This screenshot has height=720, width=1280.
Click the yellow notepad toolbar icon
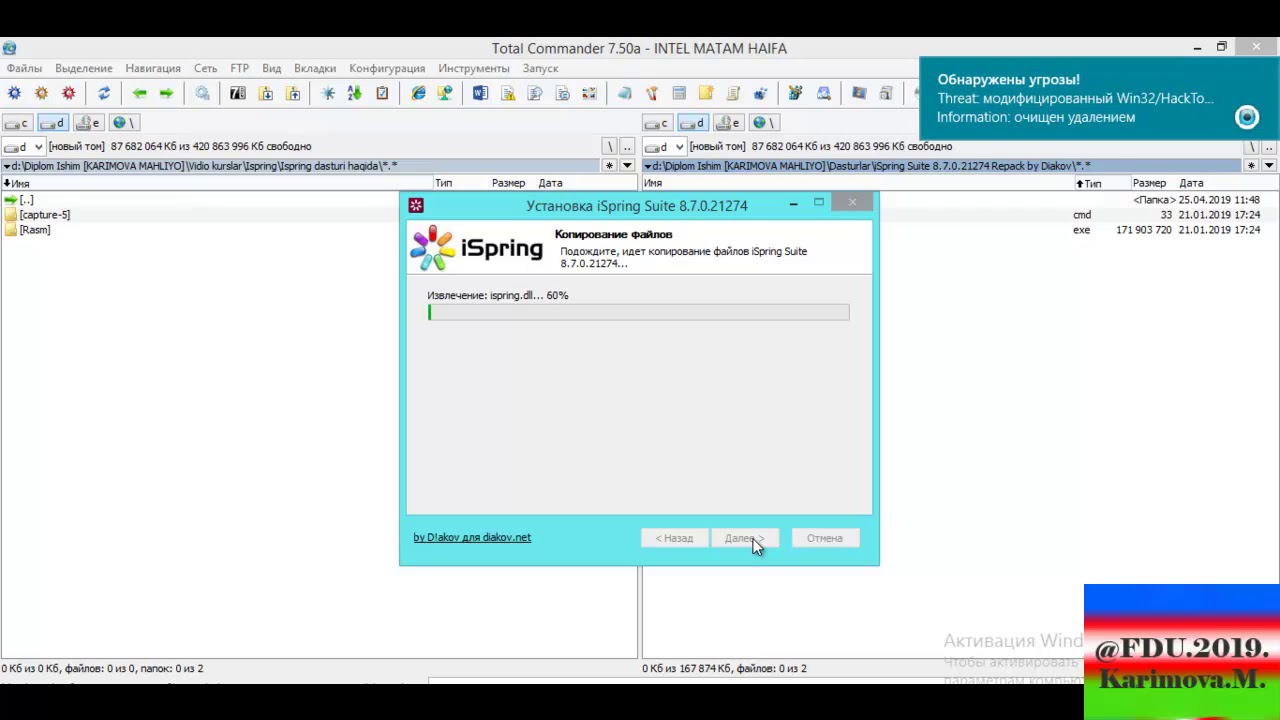pos(706,93)
